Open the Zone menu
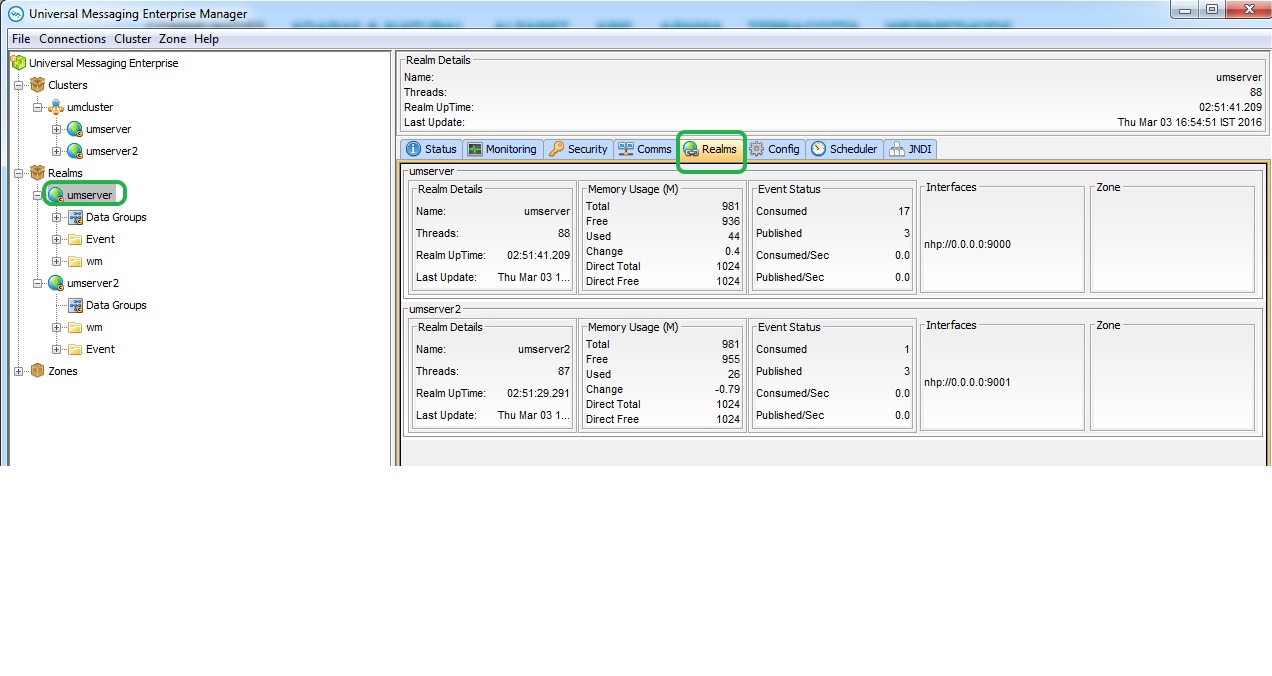The image size is (1272, 676). click(173, 39)
